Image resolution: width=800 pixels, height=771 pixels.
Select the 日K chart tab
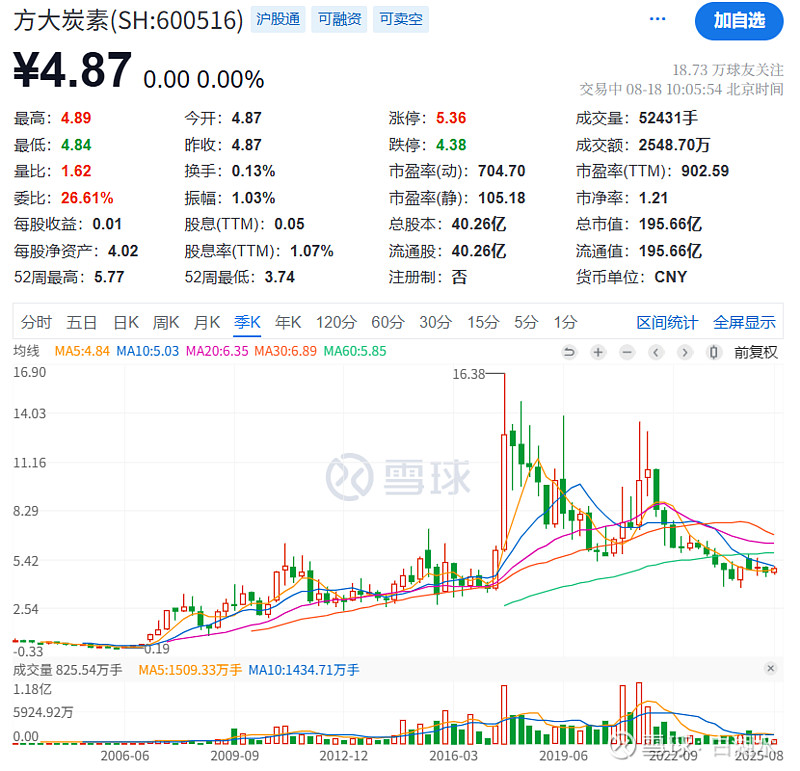pos(126,322)
